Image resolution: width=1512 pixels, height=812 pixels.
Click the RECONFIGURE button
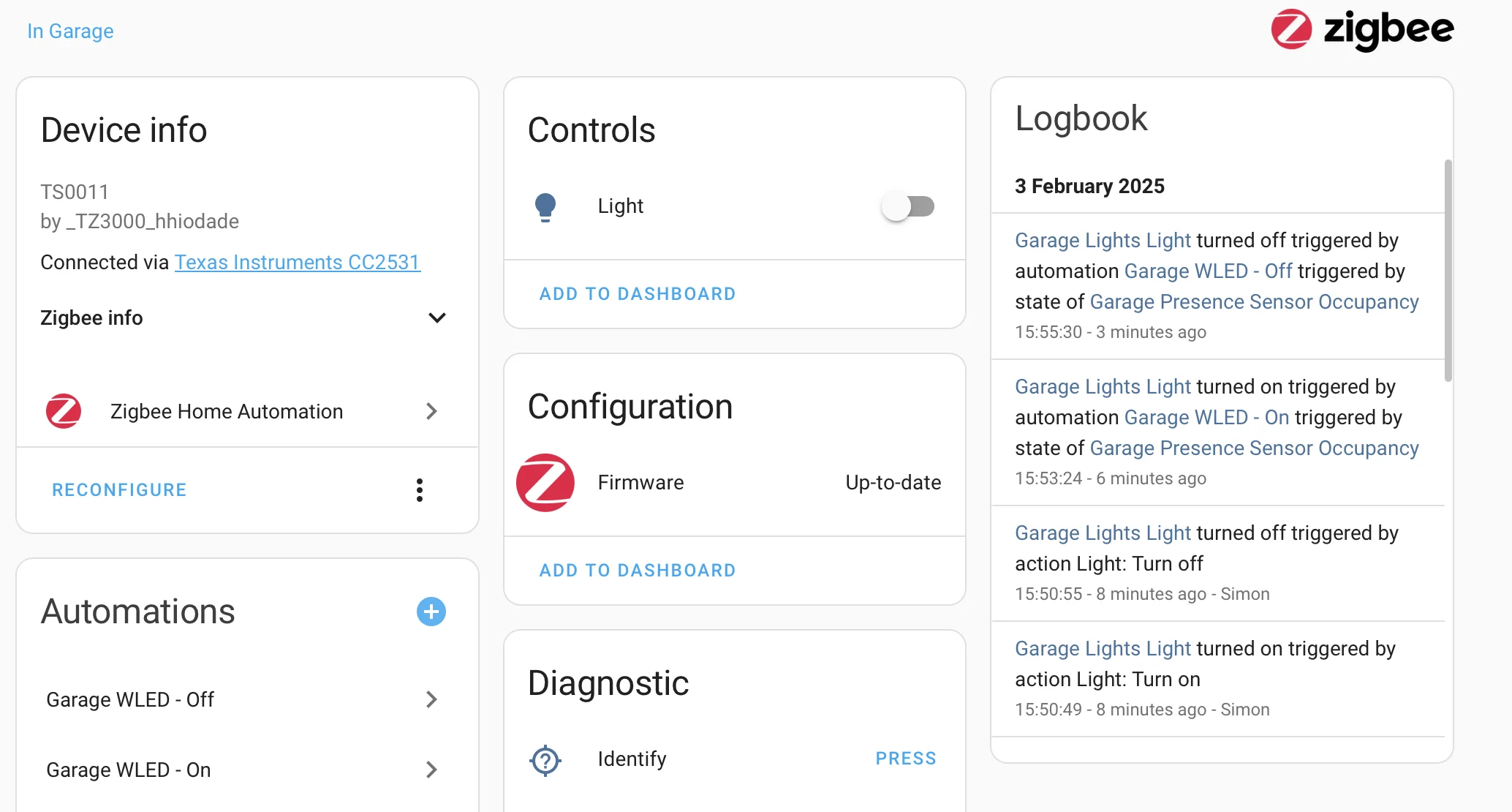pyautogui.click(x=119, y=490)
